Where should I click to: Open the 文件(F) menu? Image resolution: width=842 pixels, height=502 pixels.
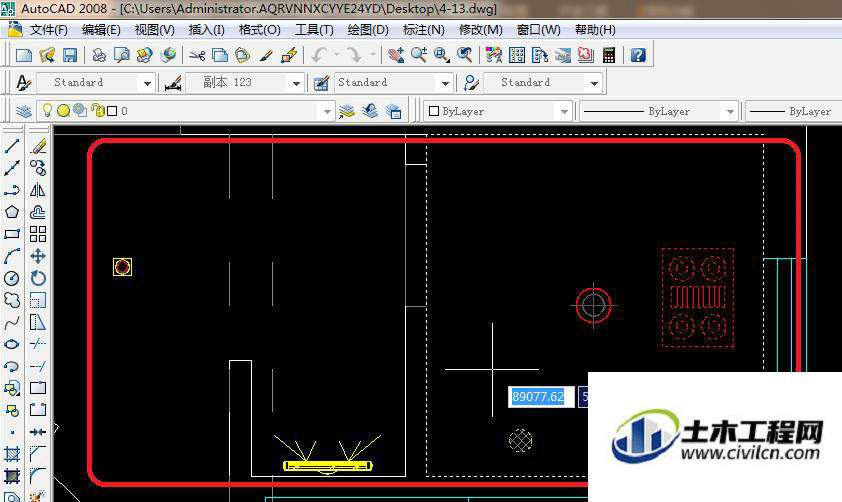click(x=48, y=30)
